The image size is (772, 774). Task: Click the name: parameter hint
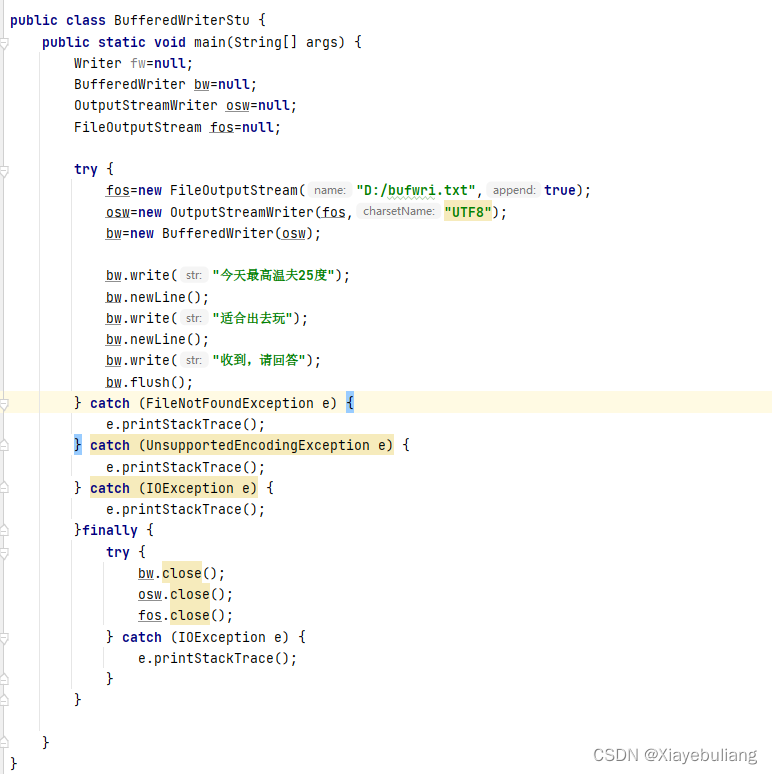[330, 190]
